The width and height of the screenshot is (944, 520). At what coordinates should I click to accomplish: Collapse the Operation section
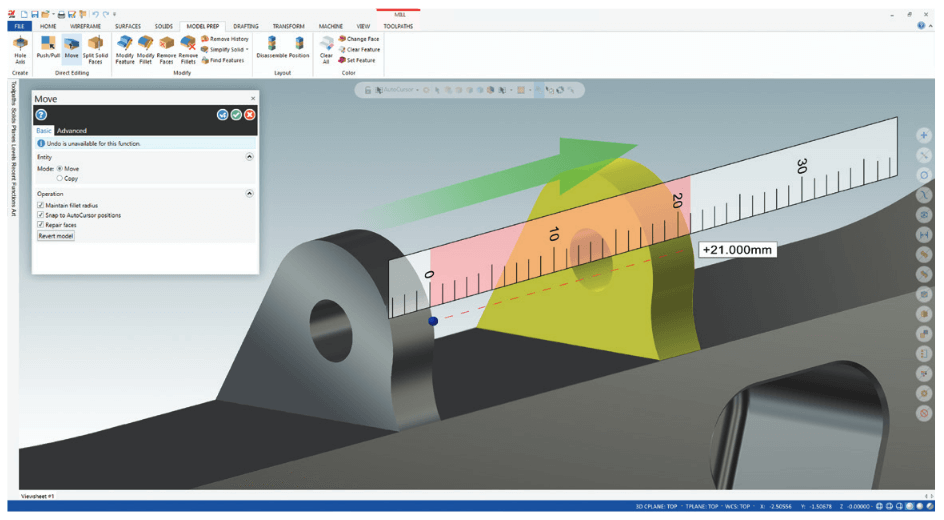249,193
